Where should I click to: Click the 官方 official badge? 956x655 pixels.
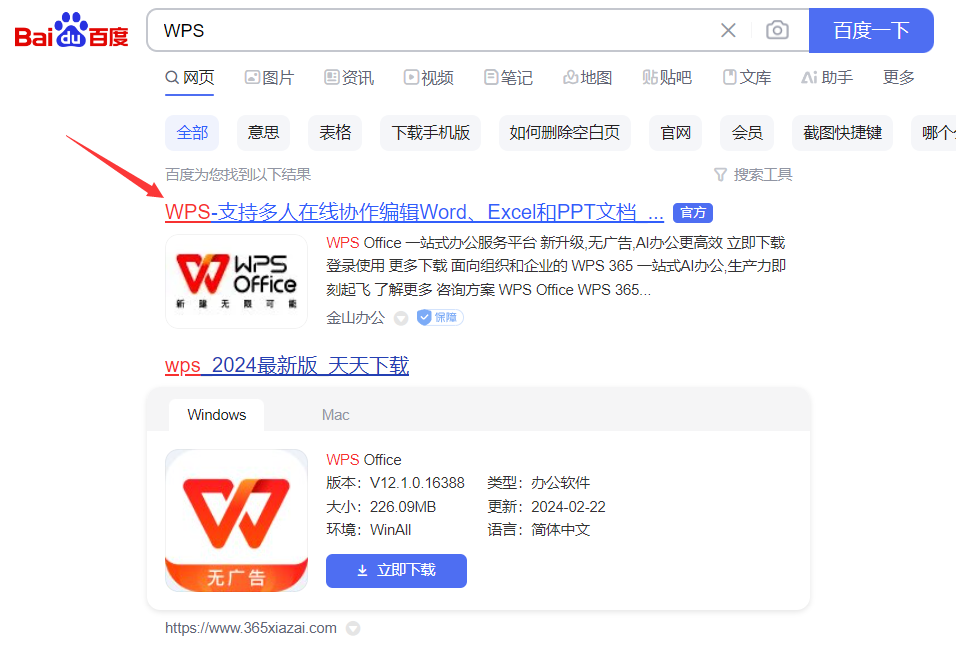click(692, 213)
